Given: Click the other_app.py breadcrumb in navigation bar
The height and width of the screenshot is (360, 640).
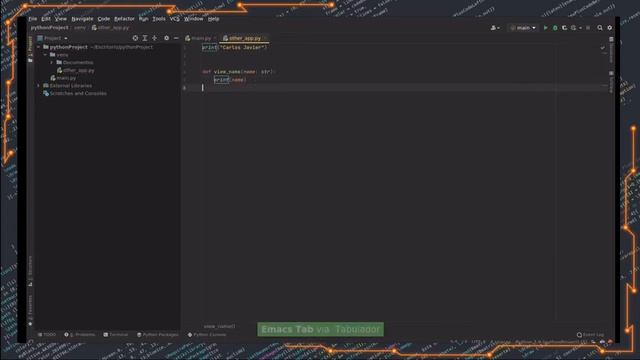Looking at the screenshot, I should [110, 28].
